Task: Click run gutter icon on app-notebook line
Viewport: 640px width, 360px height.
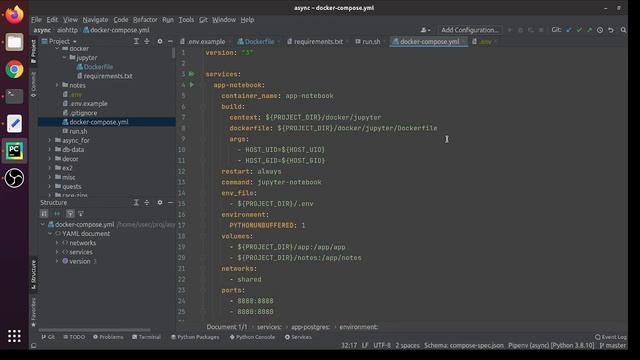Action: coord(192,84)
